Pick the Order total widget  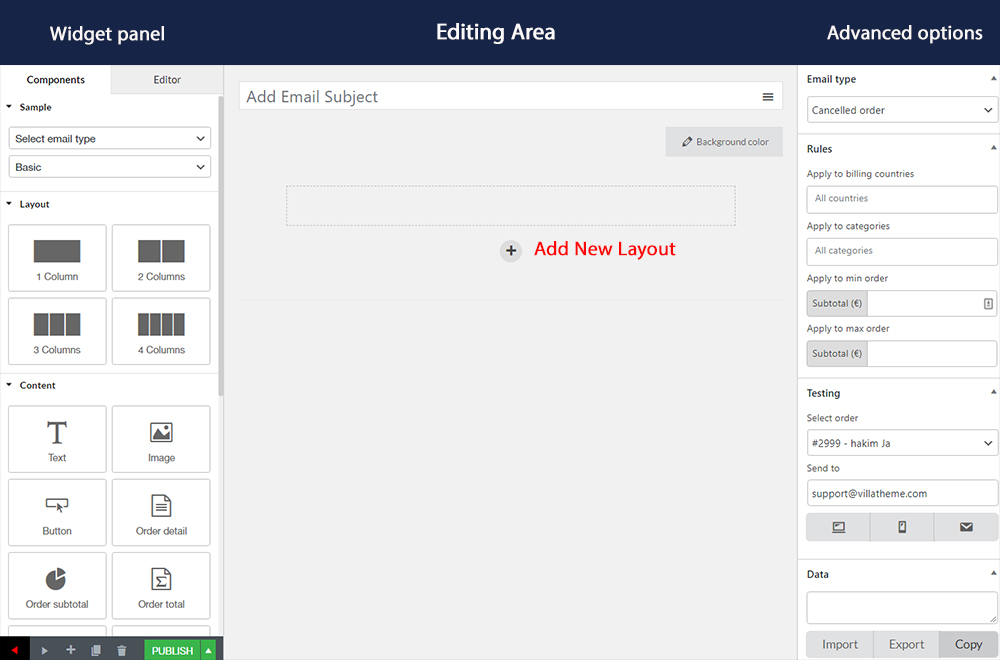(x=160, y=585)
